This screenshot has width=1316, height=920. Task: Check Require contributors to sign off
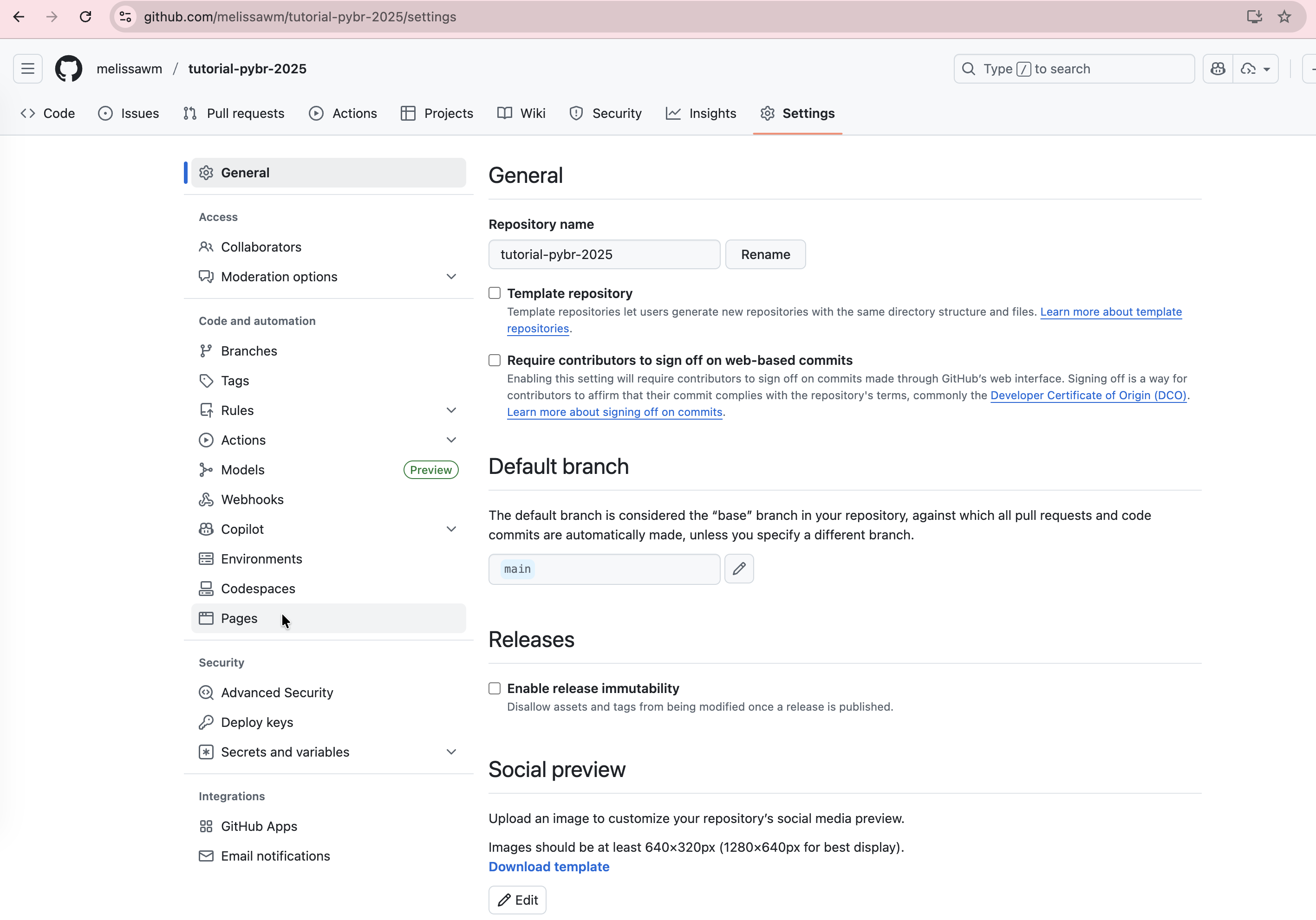coord(495,360)
